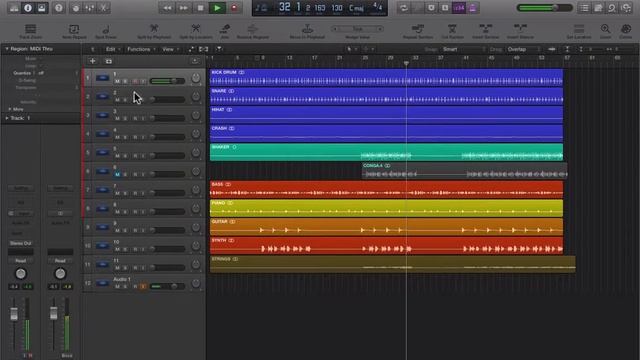Click the Spot Erase toolbar icon
Image resolution: width=640 pixels, height=360 pixels.
pos(106,29)
